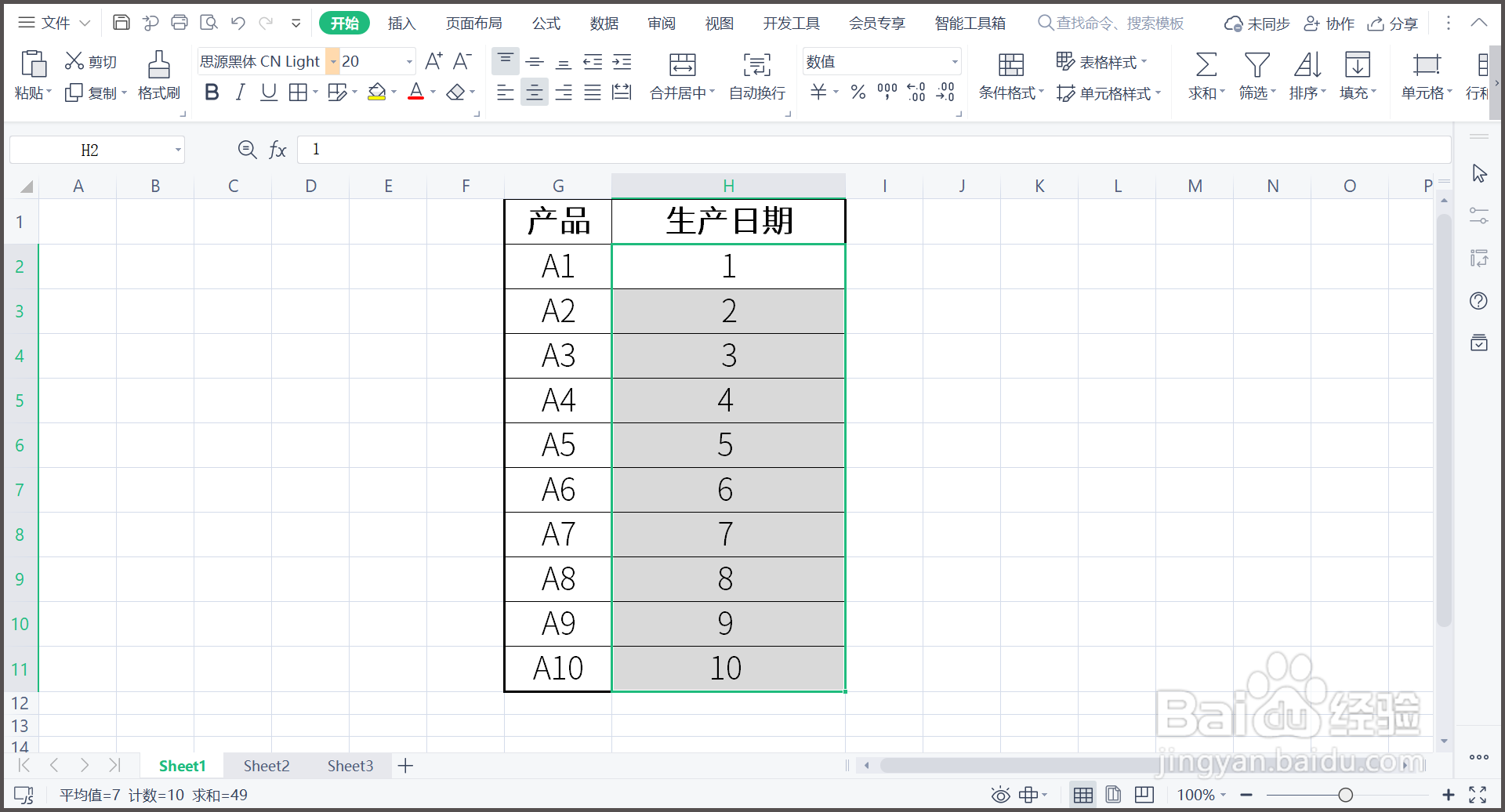
Task: Click the clear format eraser icon
Action: click(455, 92)
